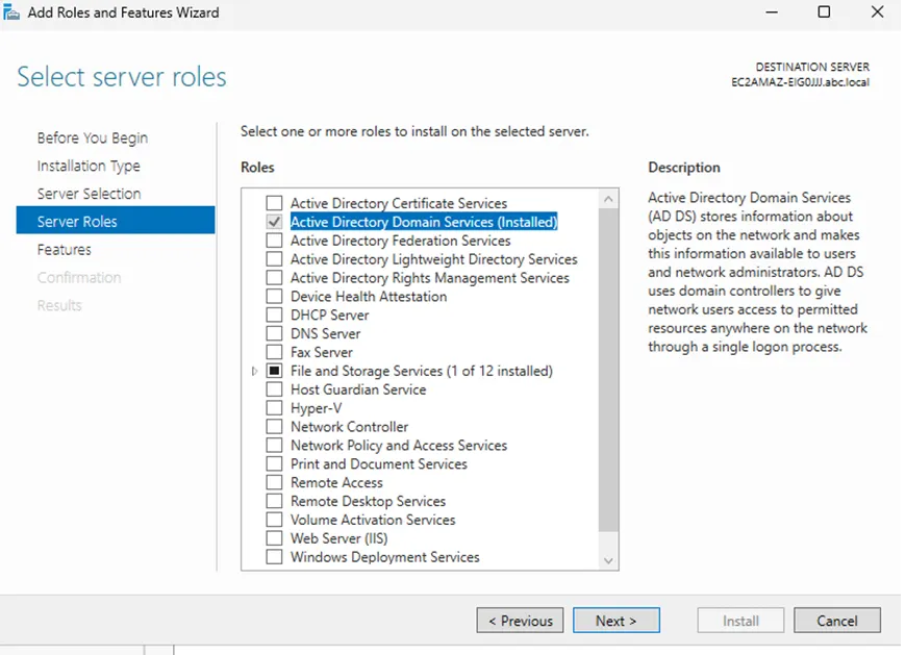Screen dimensions: 901x655
Task: Check the DNS Server role
Action: tap(274, 334)
